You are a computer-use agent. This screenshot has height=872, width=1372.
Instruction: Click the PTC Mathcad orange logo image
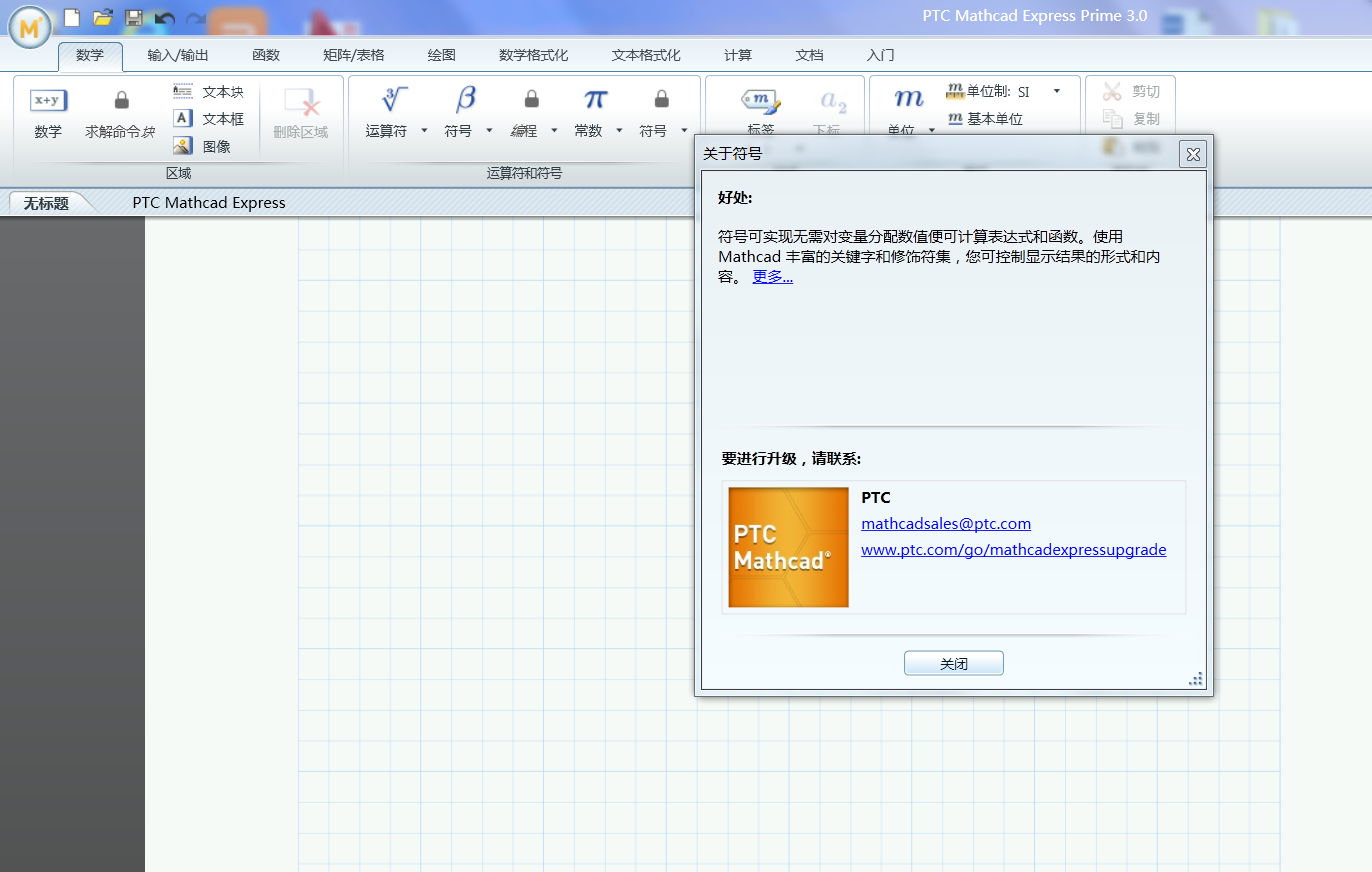click(788, 547)
